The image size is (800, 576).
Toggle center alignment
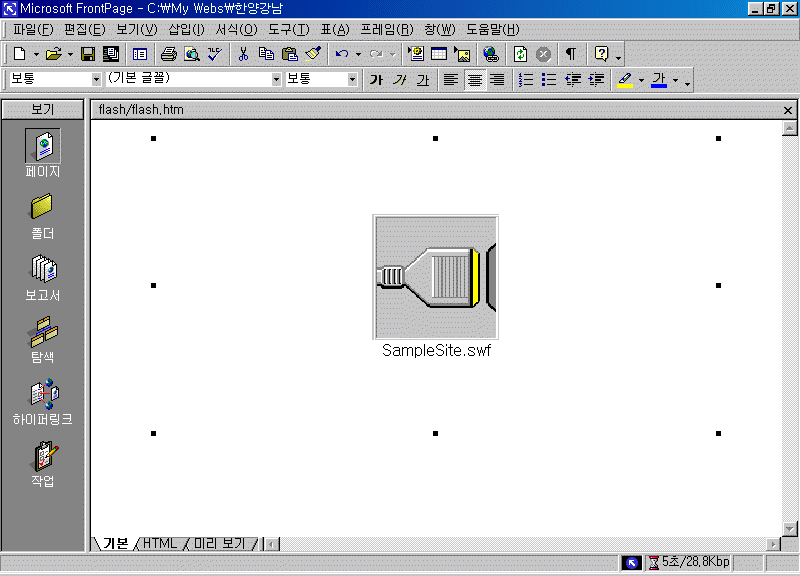(x=474, y=80)
